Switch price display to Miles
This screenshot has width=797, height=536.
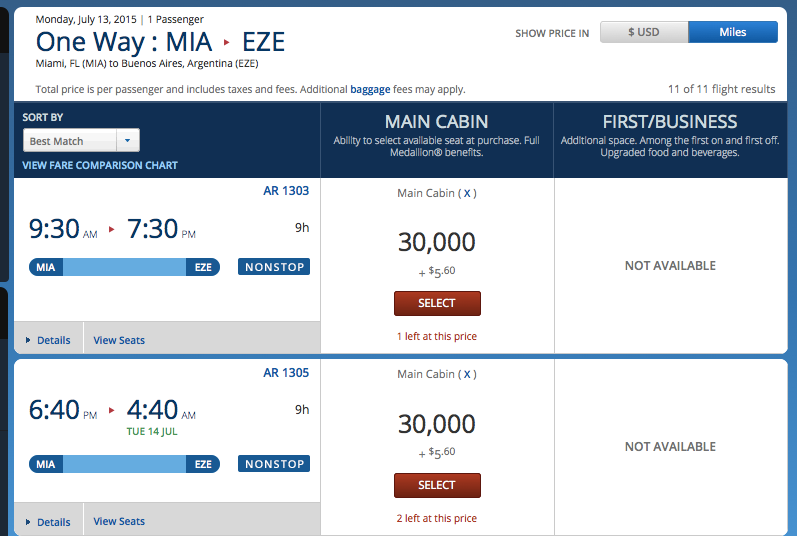pyautogui.click(x=732, y=32)
